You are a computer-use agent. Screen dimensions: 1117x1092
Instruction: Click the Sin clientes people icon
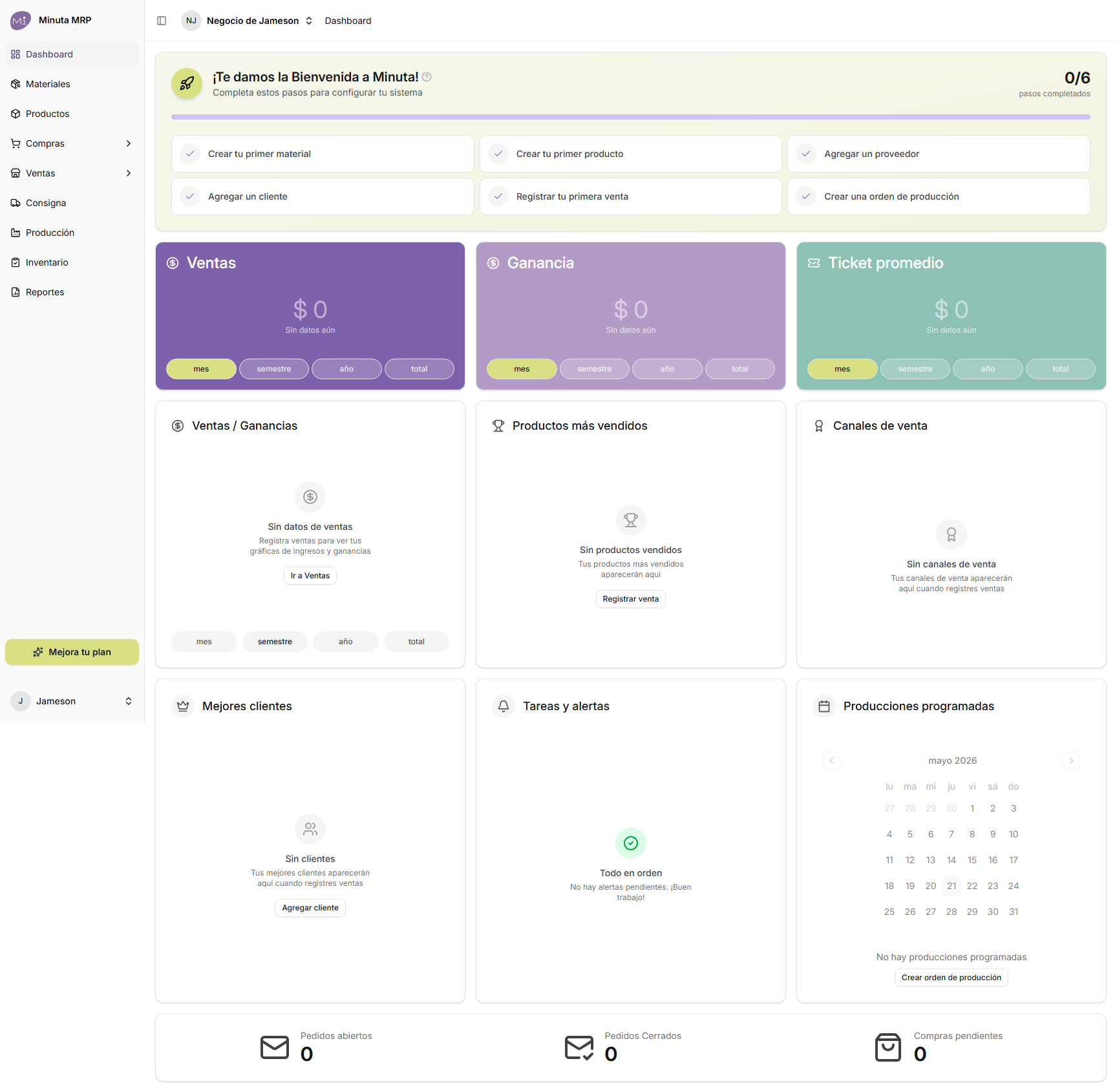coord(310,829)
